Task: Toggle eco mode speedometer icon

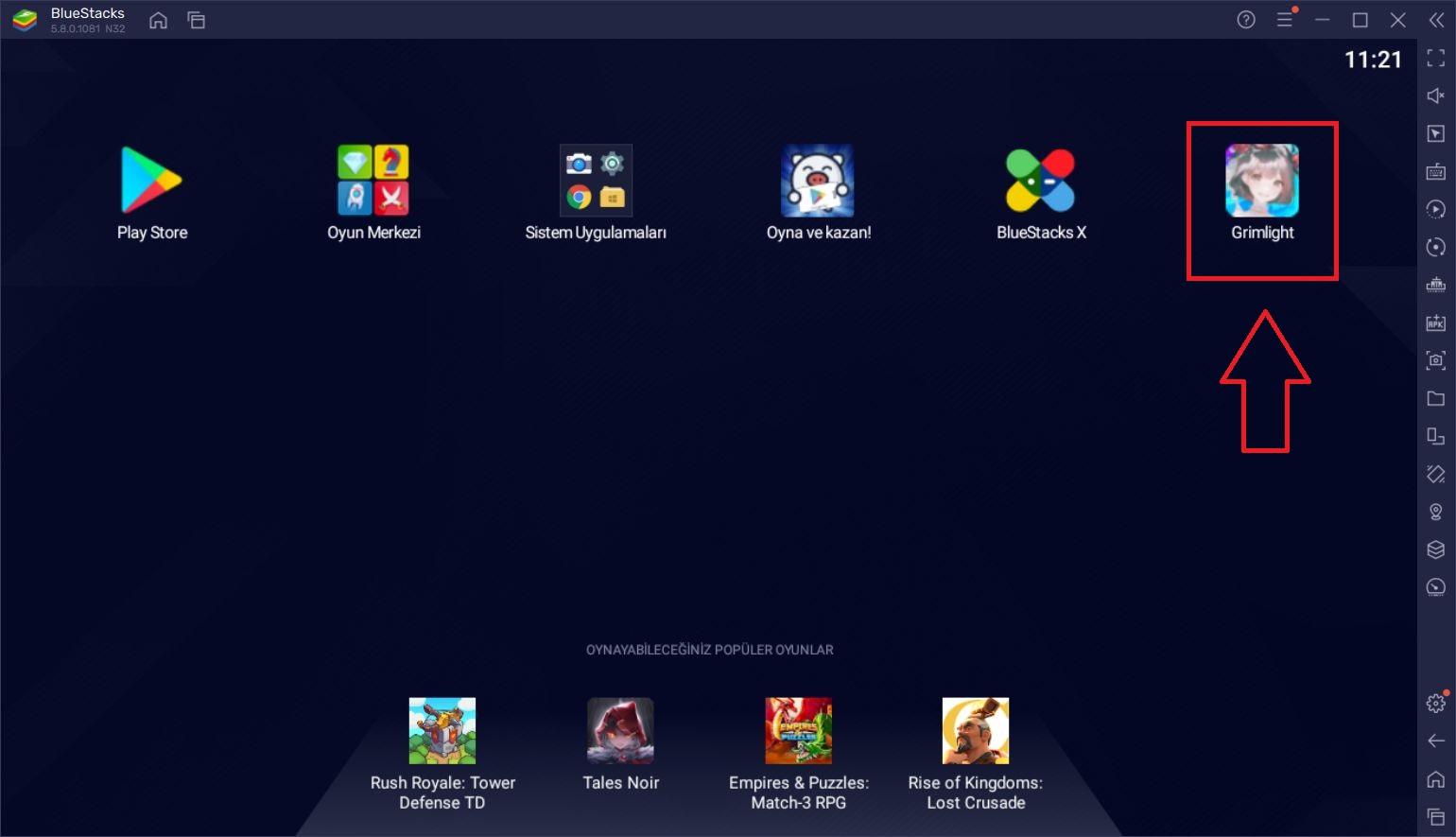Action: (1436, 587)
